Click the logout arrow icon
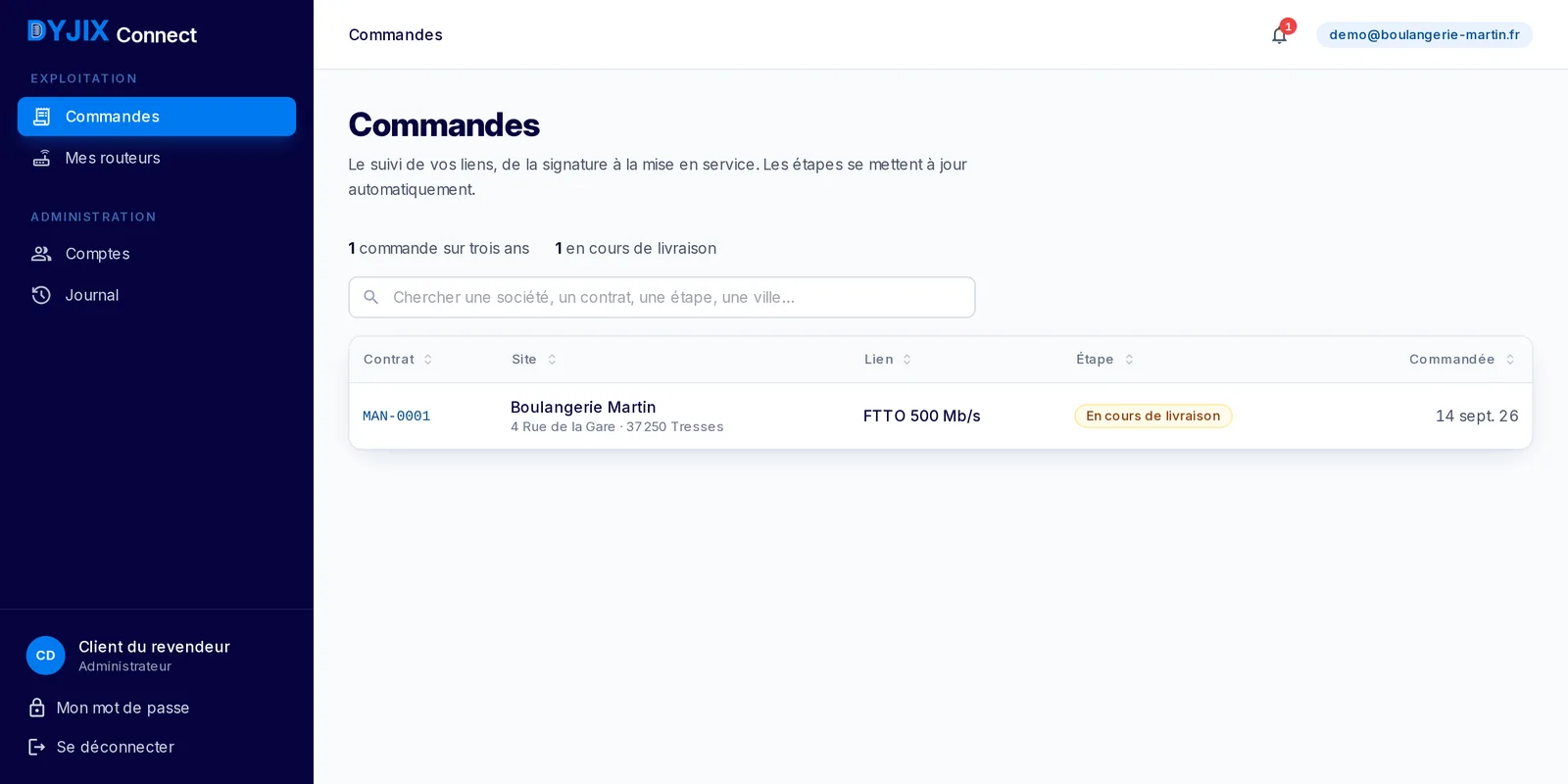The width and height of the screenshot is (1568, 784). pos(37,747)
